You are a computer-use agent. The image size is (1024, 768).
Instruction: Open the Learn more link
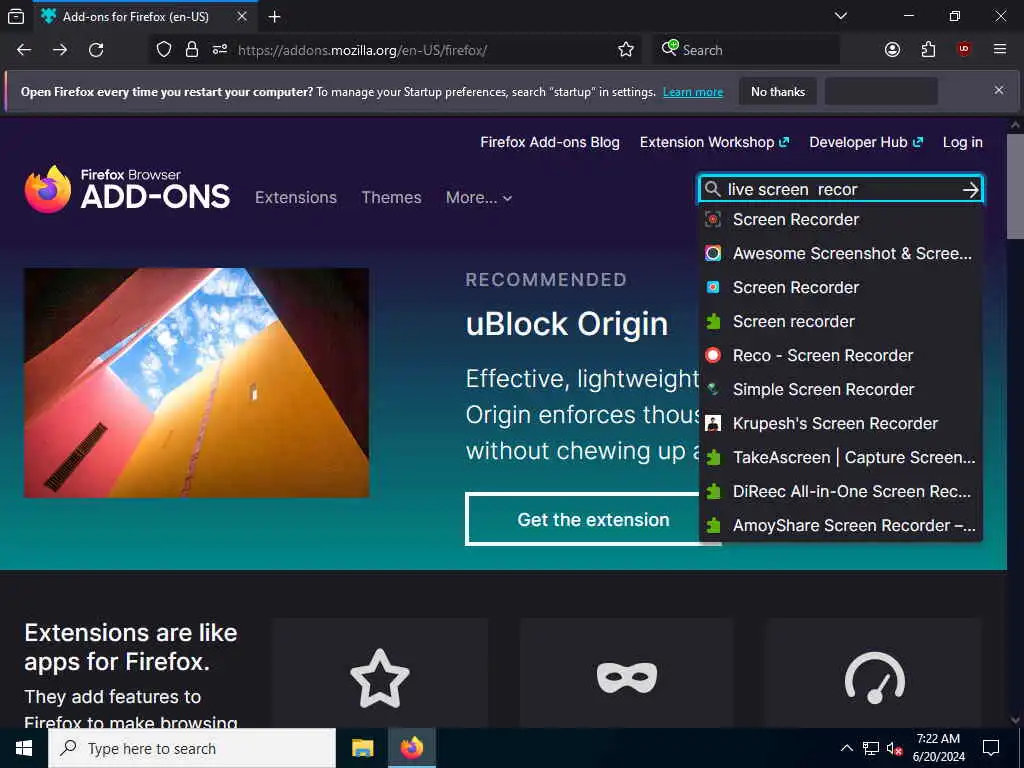(x=693, y=92)
